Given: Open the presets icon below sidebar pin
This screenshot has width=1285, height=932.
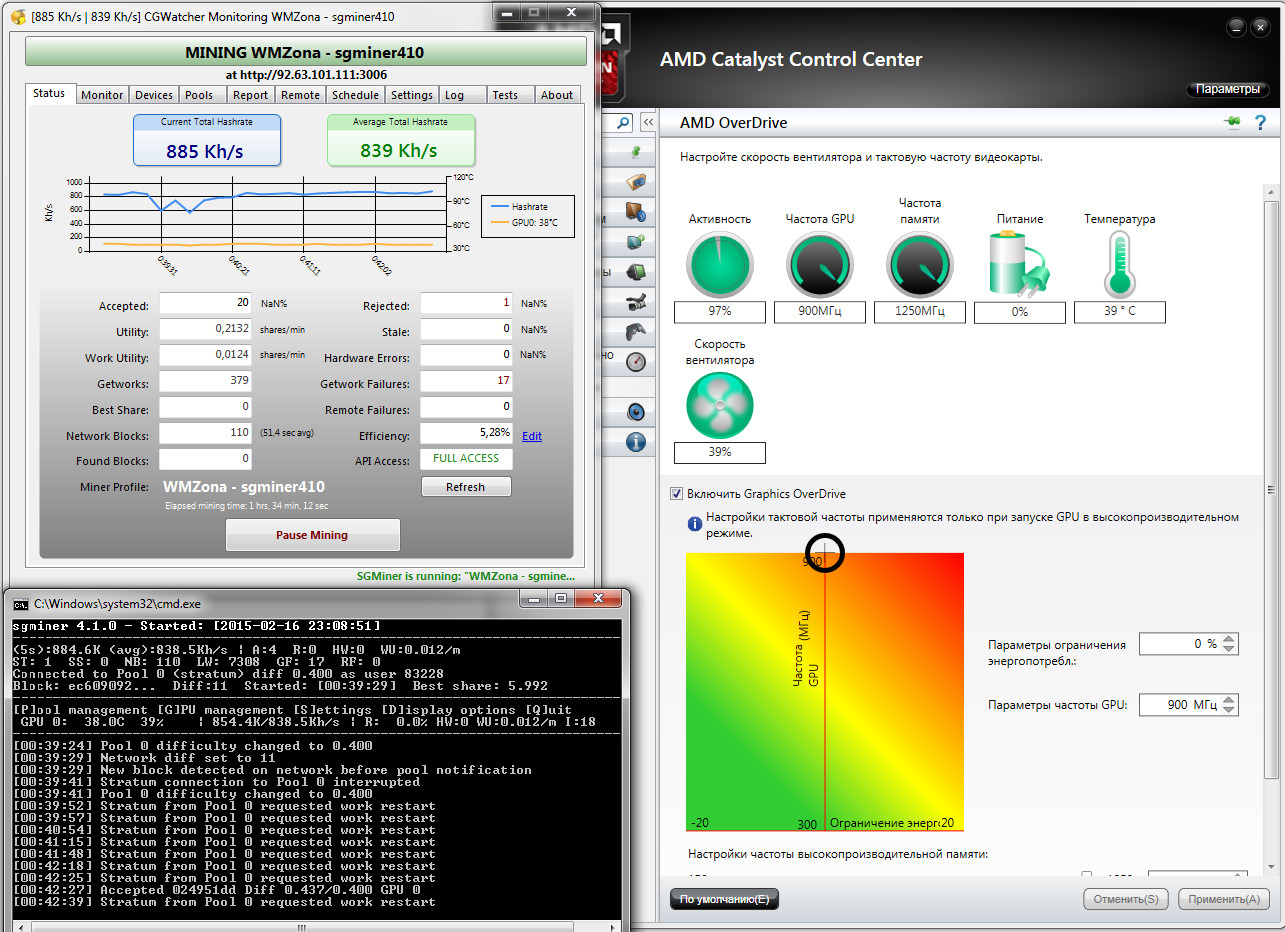Looking at the screenshot, I should point(635,182).
